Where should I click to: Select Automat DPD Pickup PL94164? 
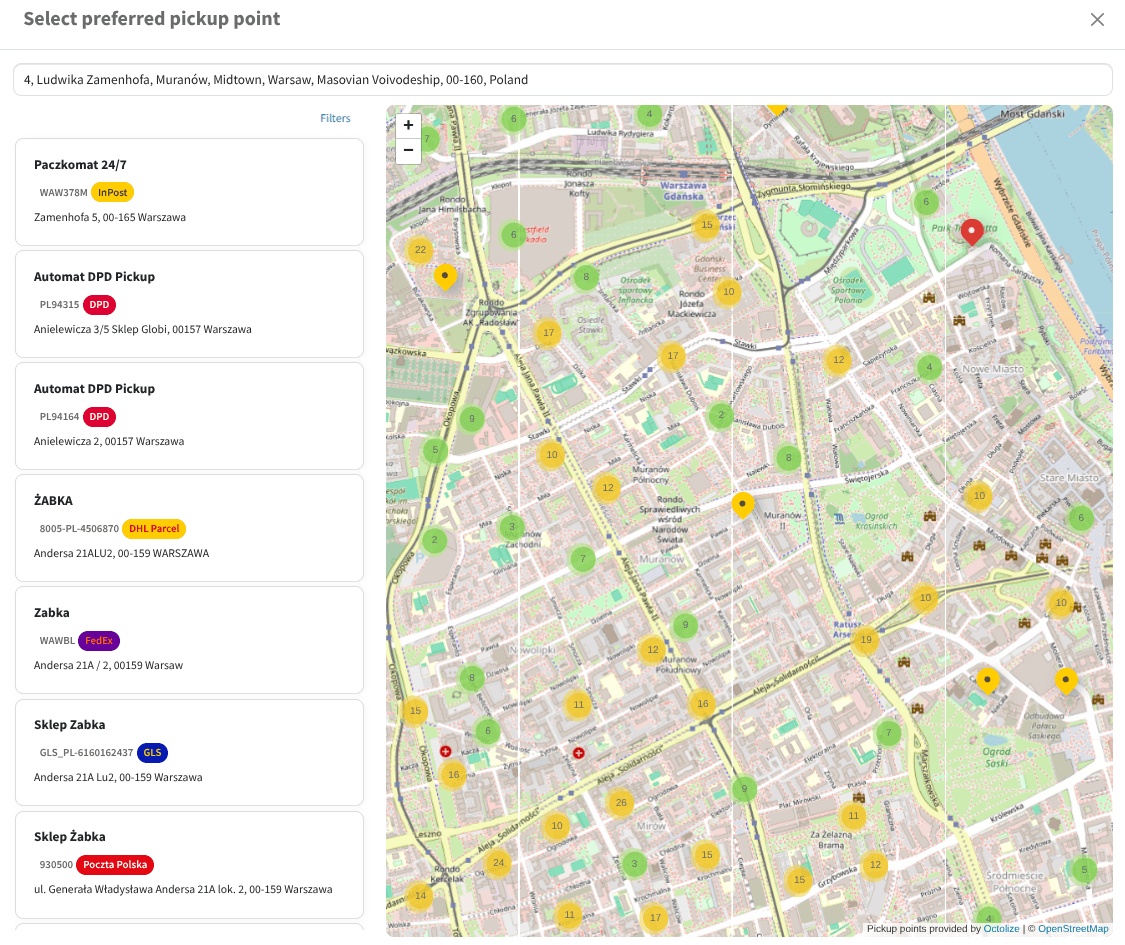pos(189,416)
